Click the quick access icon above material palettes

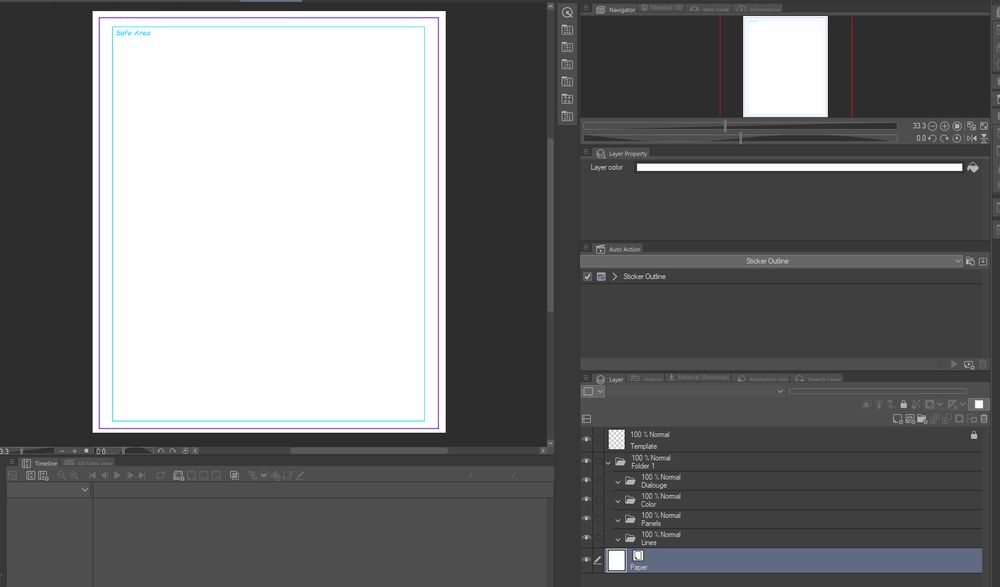point(567,12)
